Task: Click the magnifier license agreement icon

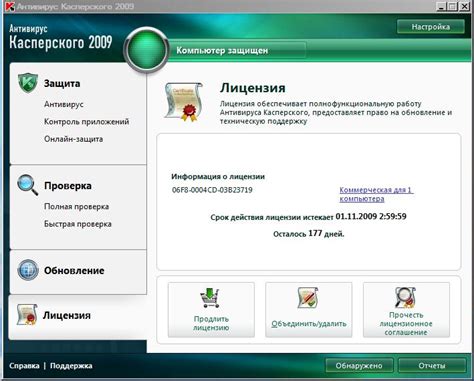Action: click(405, 297)
